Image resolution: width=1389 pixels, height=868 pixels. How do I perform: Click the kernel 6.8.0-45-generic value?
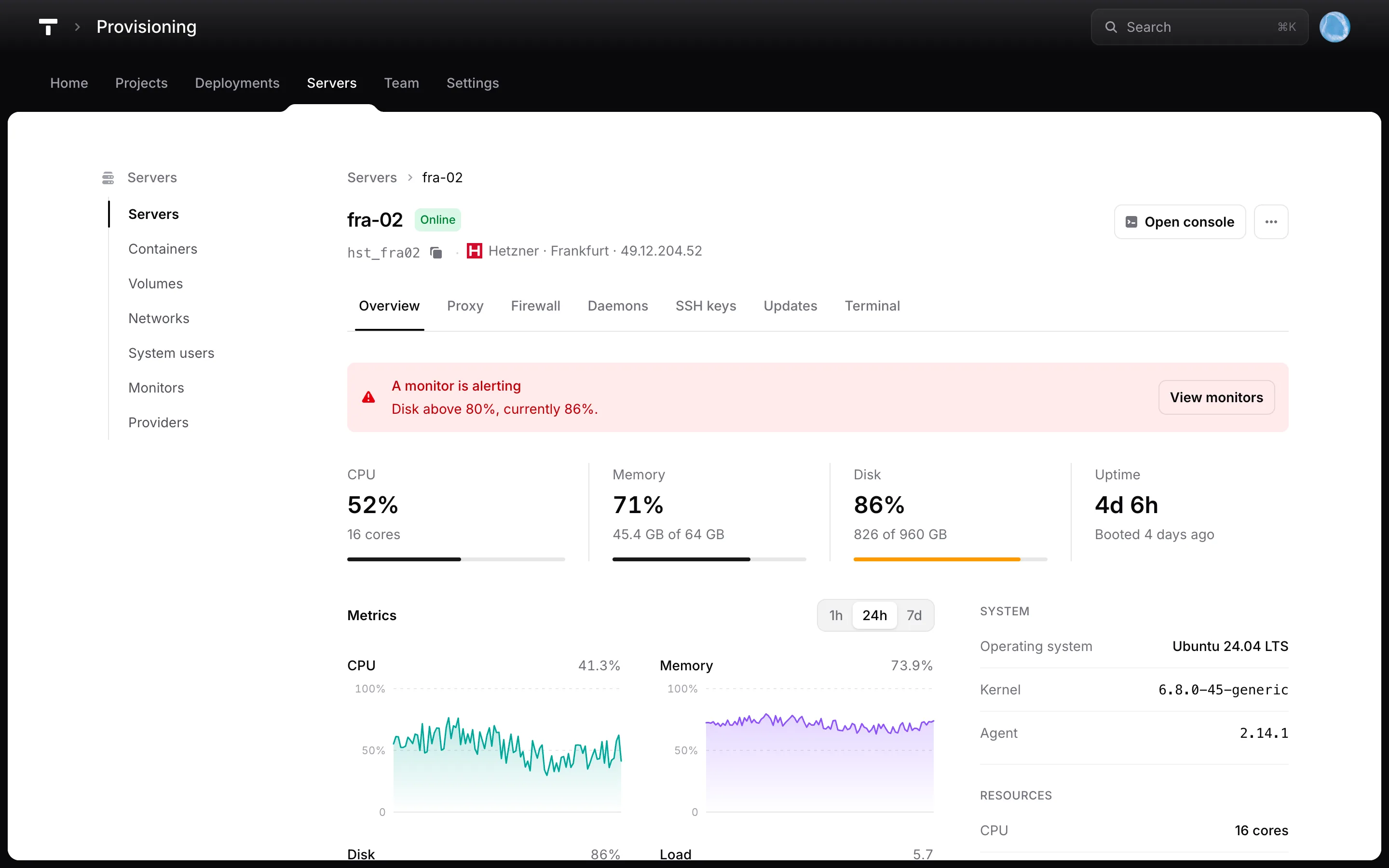[1223, 690]
